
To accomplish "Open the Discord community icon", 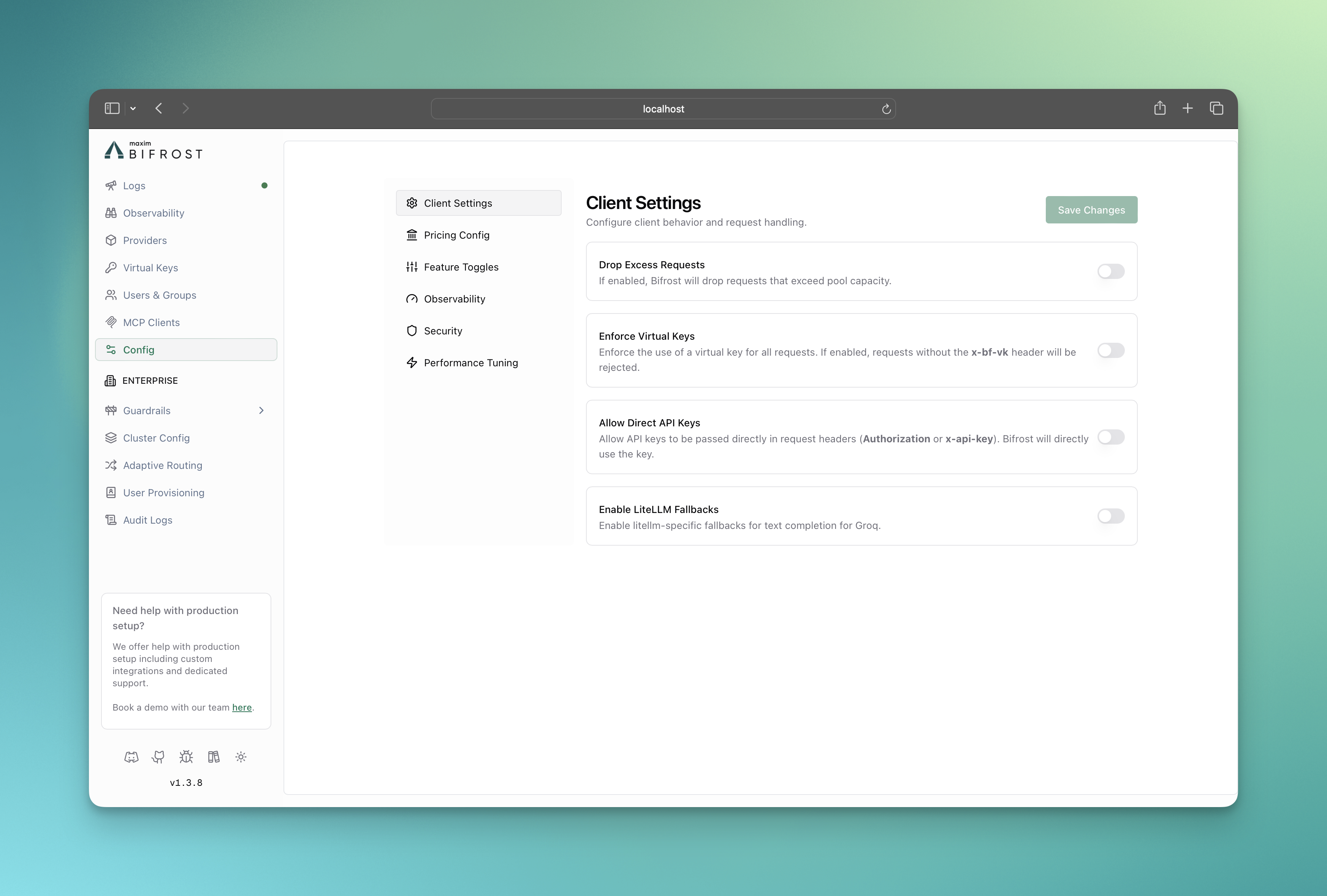I will [131, 757].
